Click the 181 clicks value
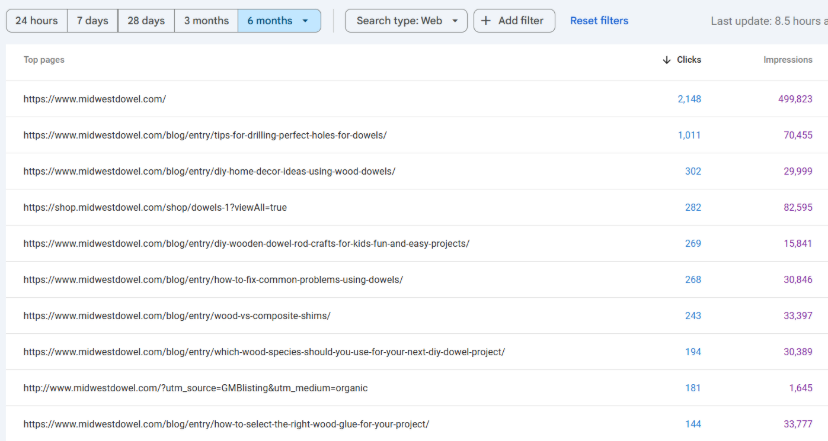The height and width of the screenshot is (441, 828). [x=693, y=388]
